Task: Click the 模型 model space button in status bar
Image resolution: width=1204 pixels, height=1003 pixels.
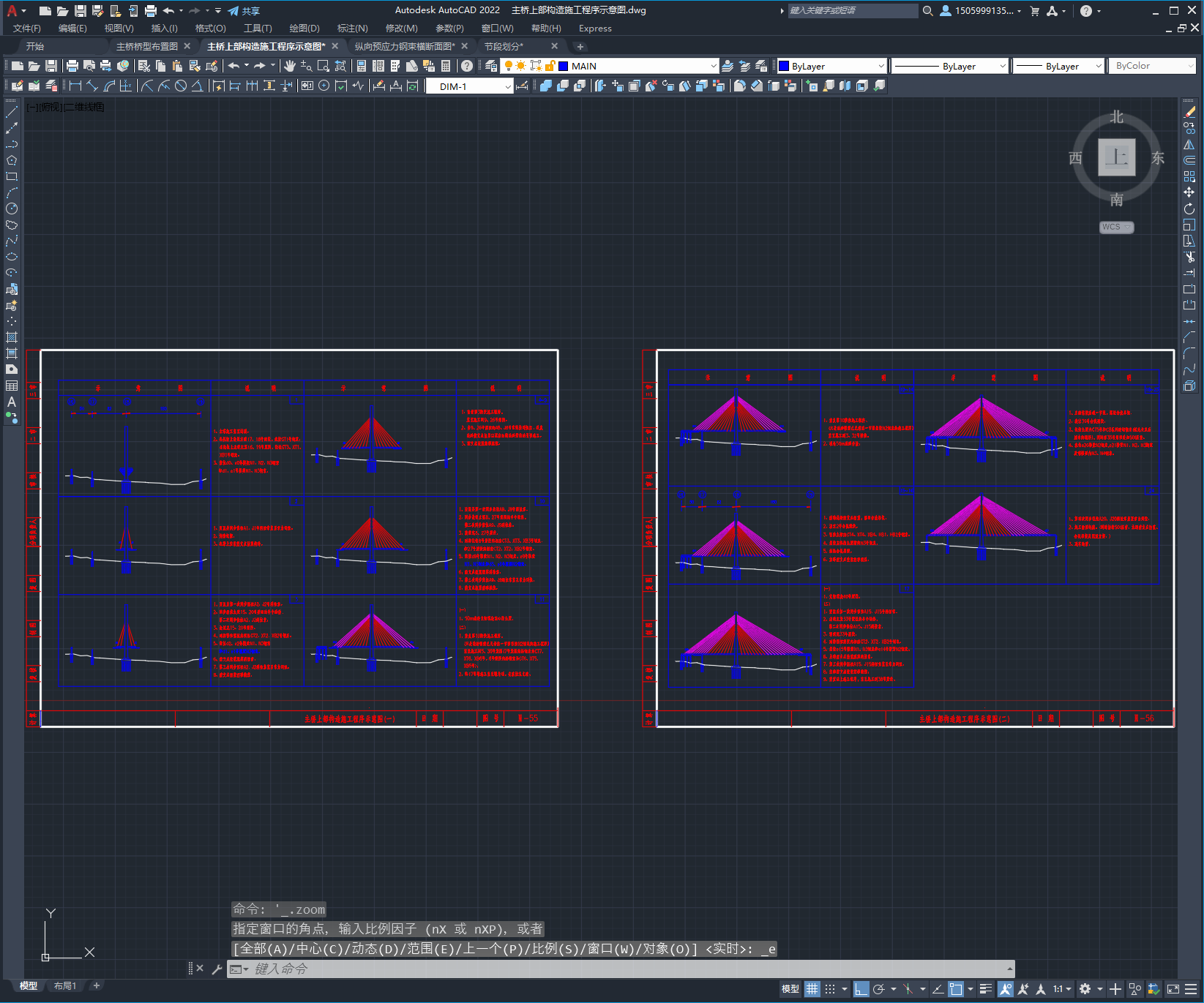Action: click(x=790, y=989)
